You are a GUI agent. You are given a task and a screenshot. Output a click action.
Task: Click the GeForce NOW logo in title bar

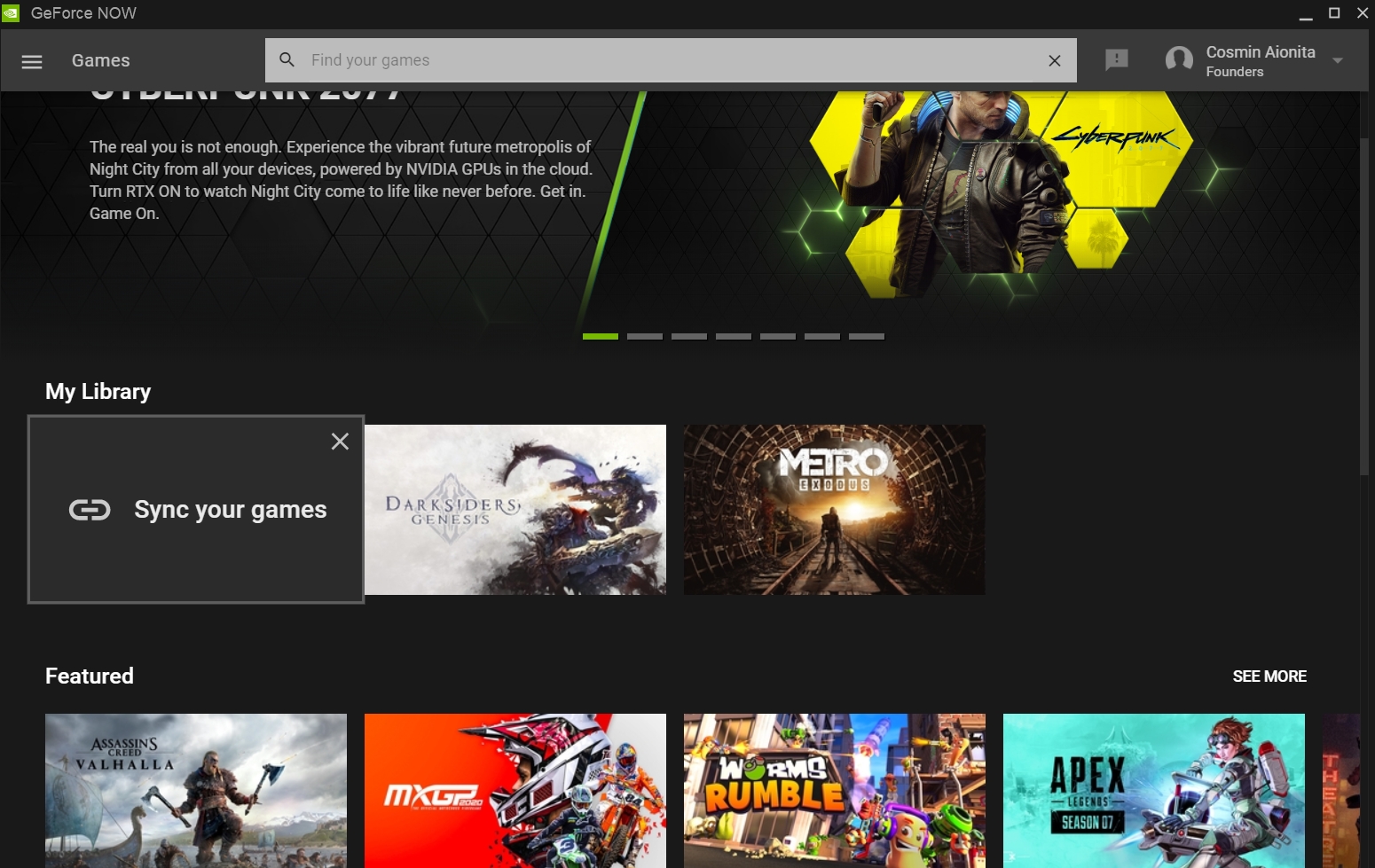12,13
